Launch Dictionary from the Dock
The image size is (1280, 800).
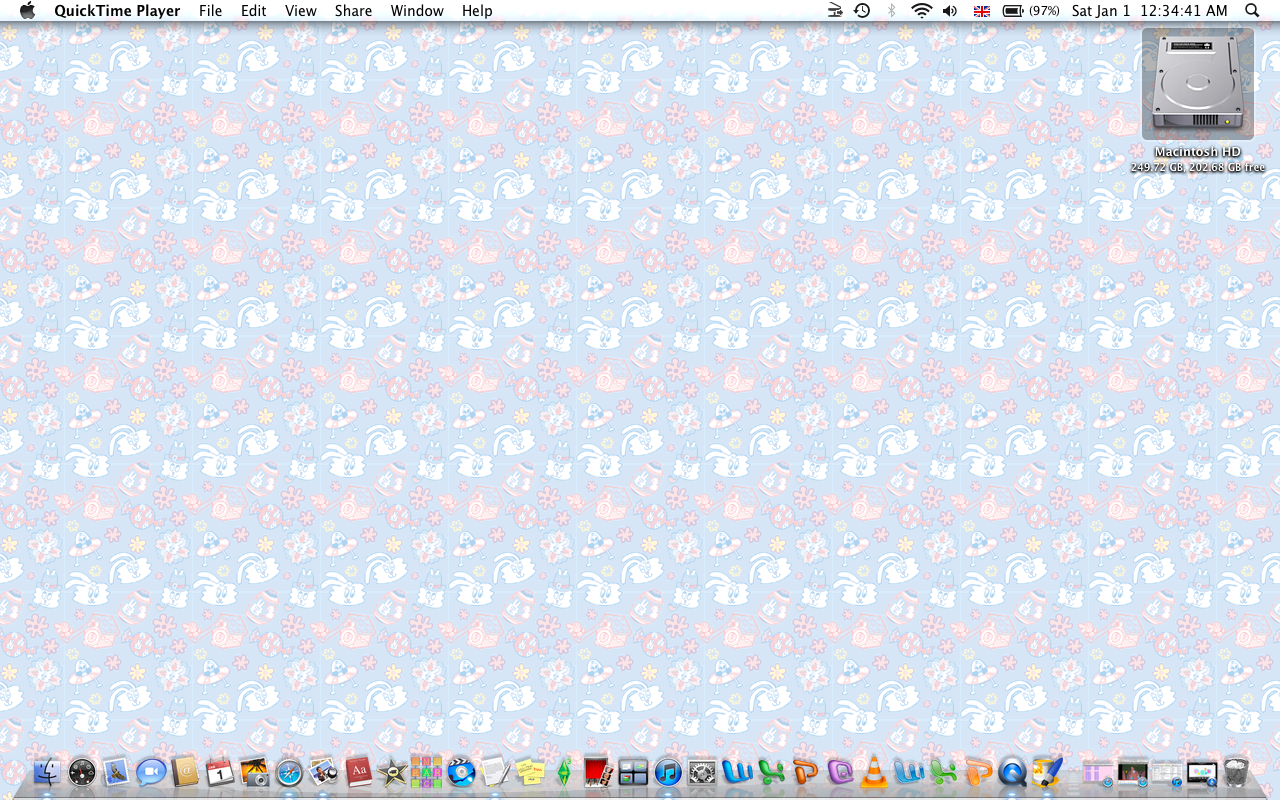click(358, 772)
